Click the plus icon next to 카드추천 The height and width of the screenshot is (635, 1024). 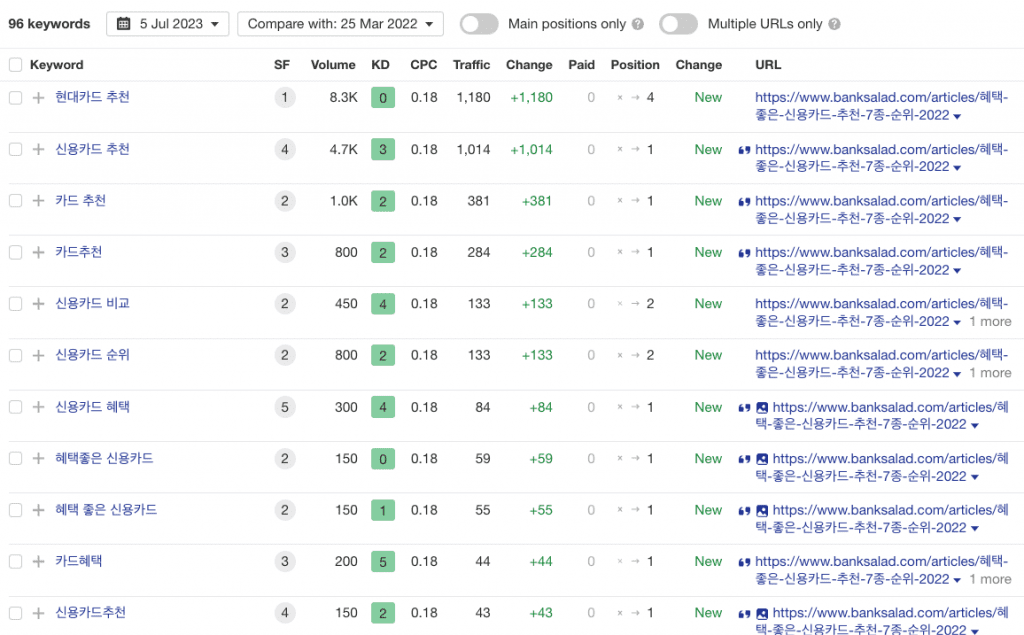(x=39, y=252)
